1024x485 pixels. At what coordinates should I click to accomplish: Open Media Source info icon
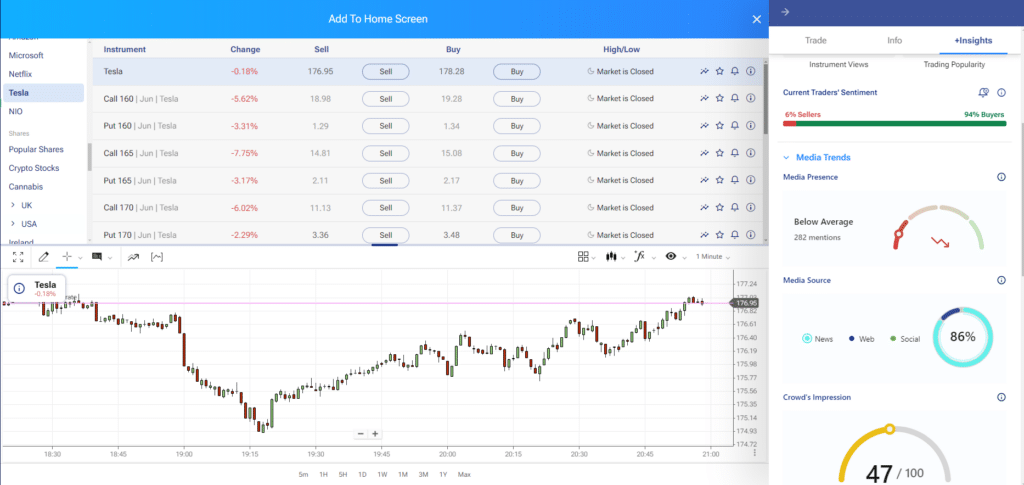point(1001,280)
